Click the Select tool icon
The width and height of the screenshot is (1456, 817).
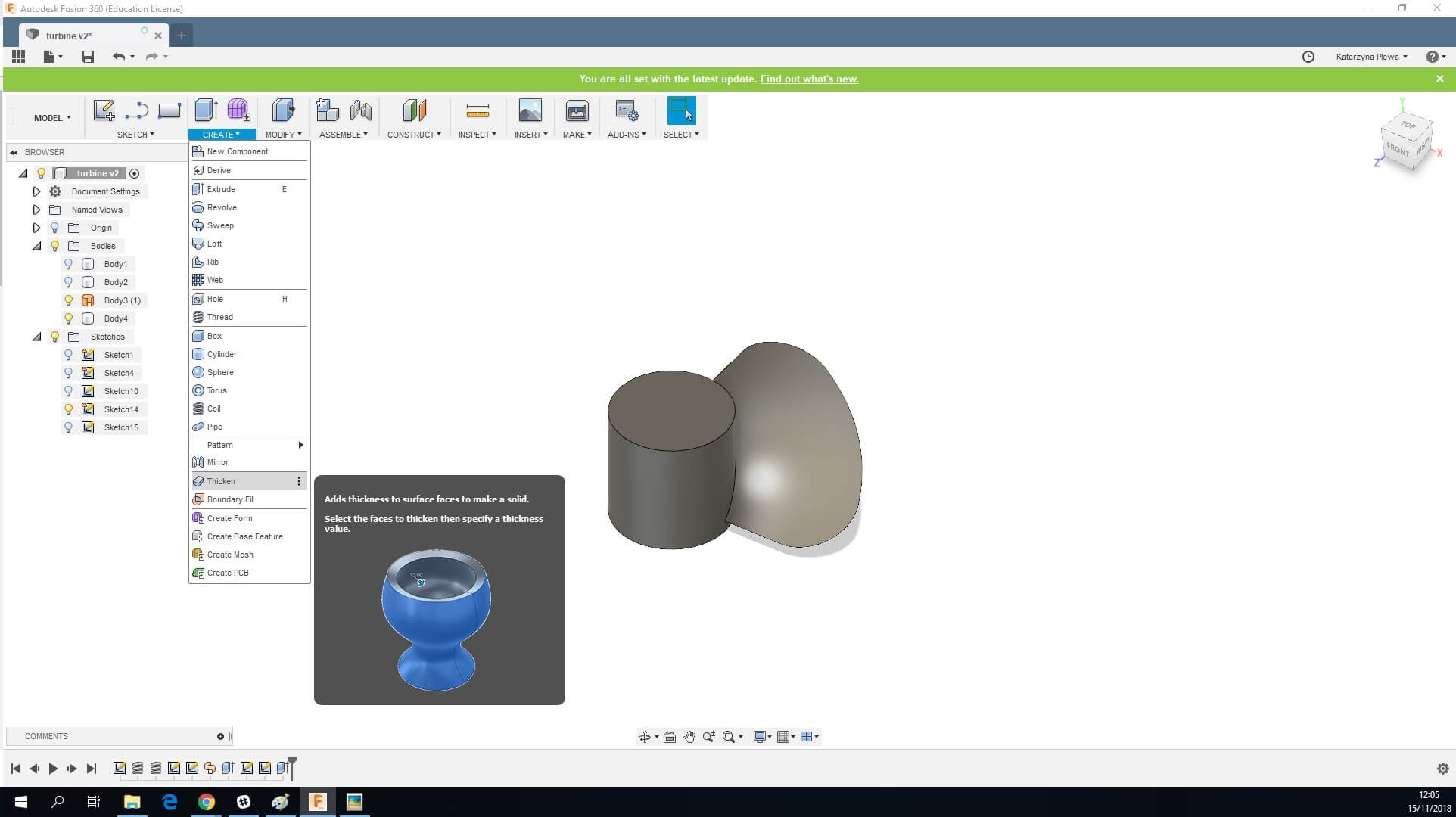[681, 110]
